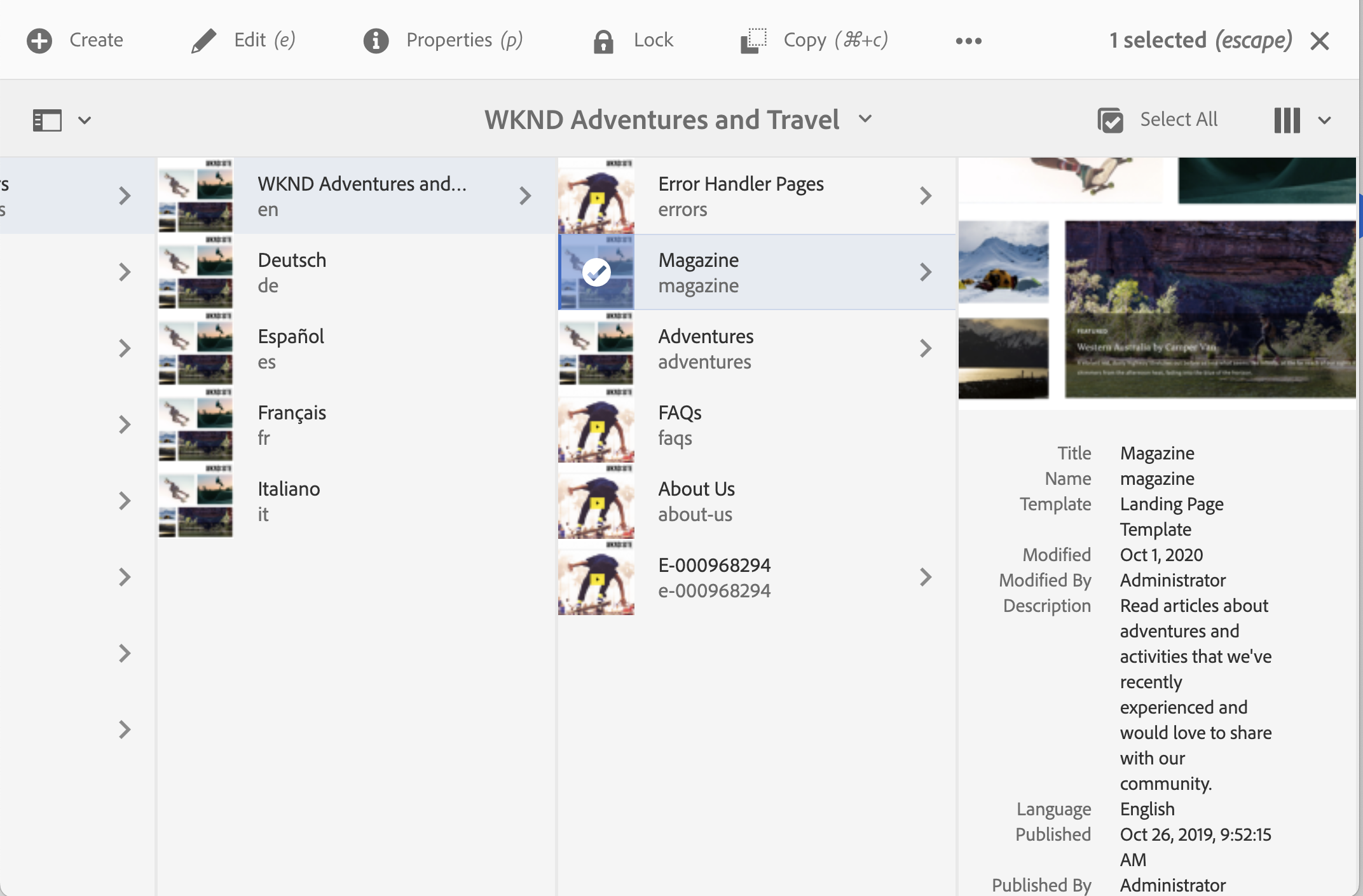The width and height of the screenshot is (1363, 896).
Task: Toggle the Select All checkbox
Action: [x=1111, y=120]
